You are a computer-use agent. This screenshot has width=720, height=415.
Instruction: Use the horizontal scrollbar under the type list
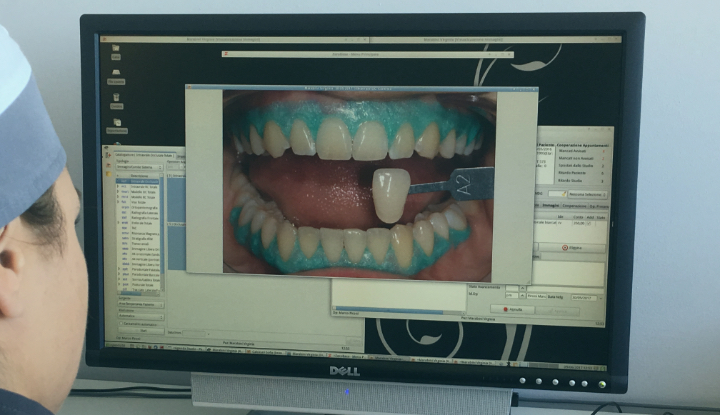click(139, 294)
